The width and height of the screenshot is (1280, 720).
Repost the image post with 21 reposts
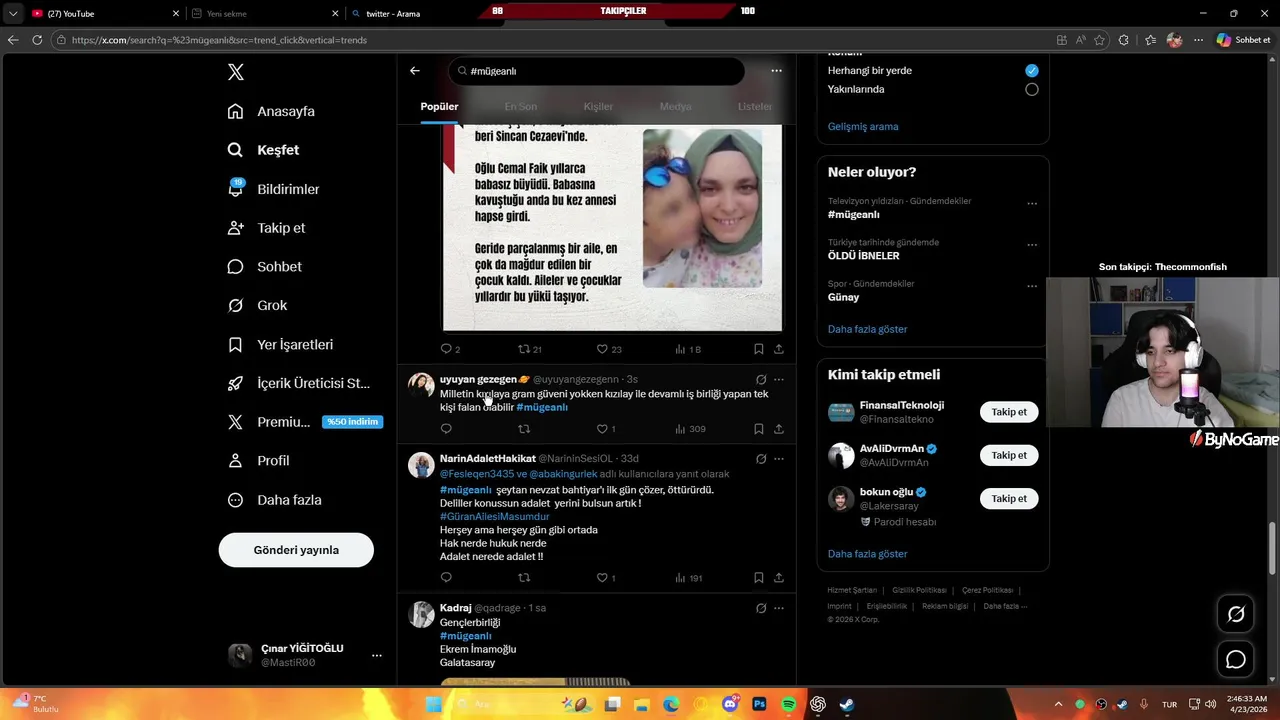pos(530,349)
